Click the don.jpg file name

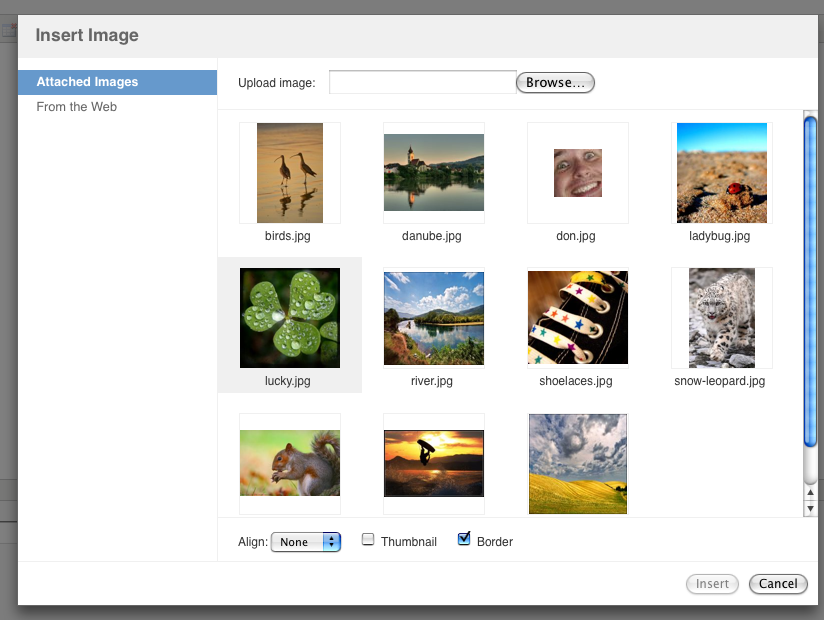575,236
